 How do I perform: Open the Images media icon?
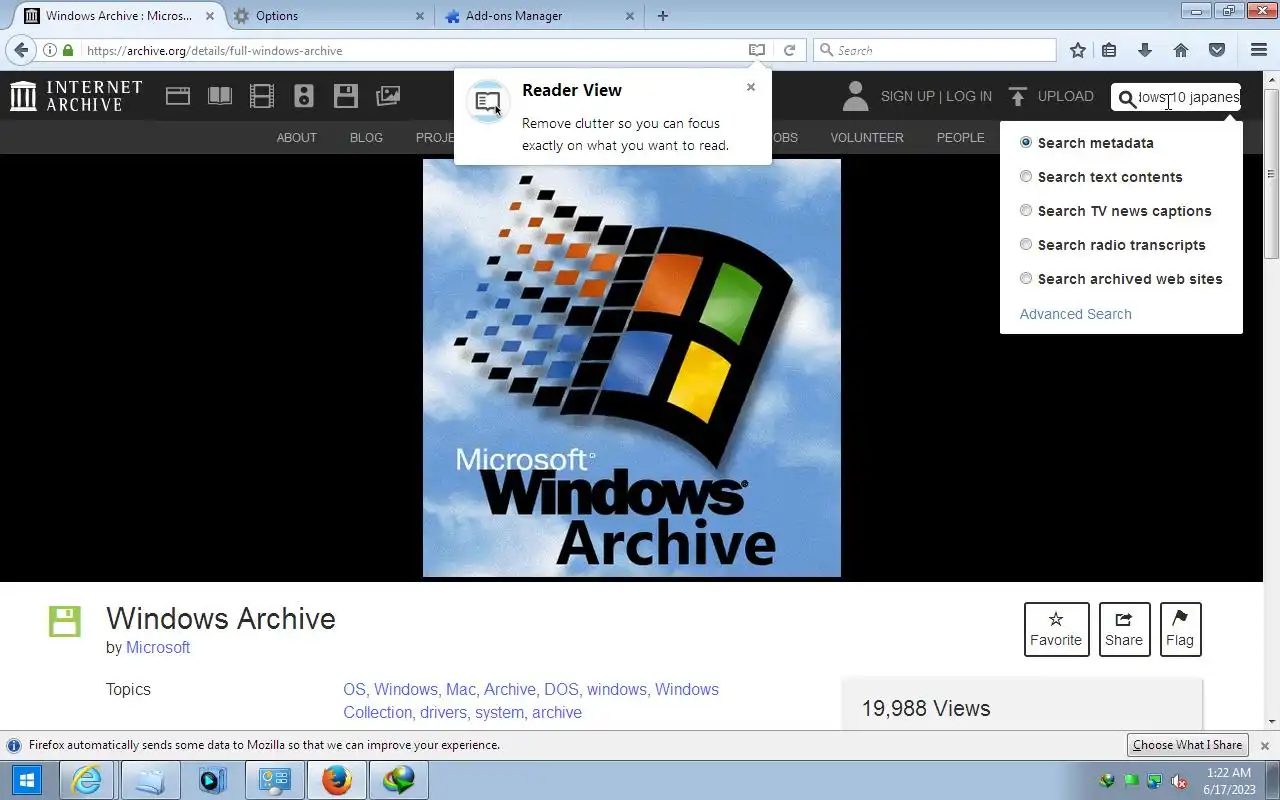388,97
